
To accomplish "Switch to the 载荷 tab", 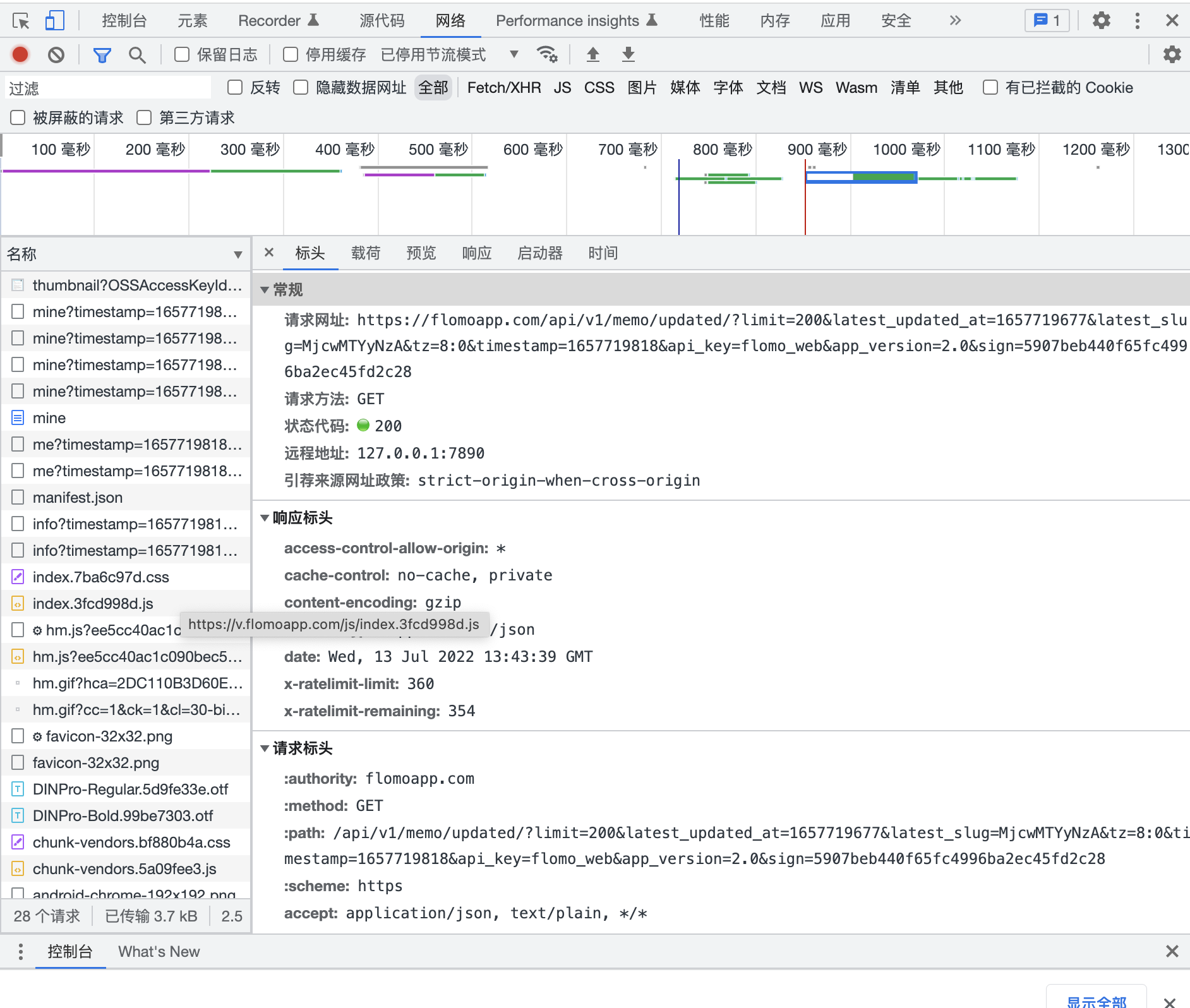I will (366, 253).
